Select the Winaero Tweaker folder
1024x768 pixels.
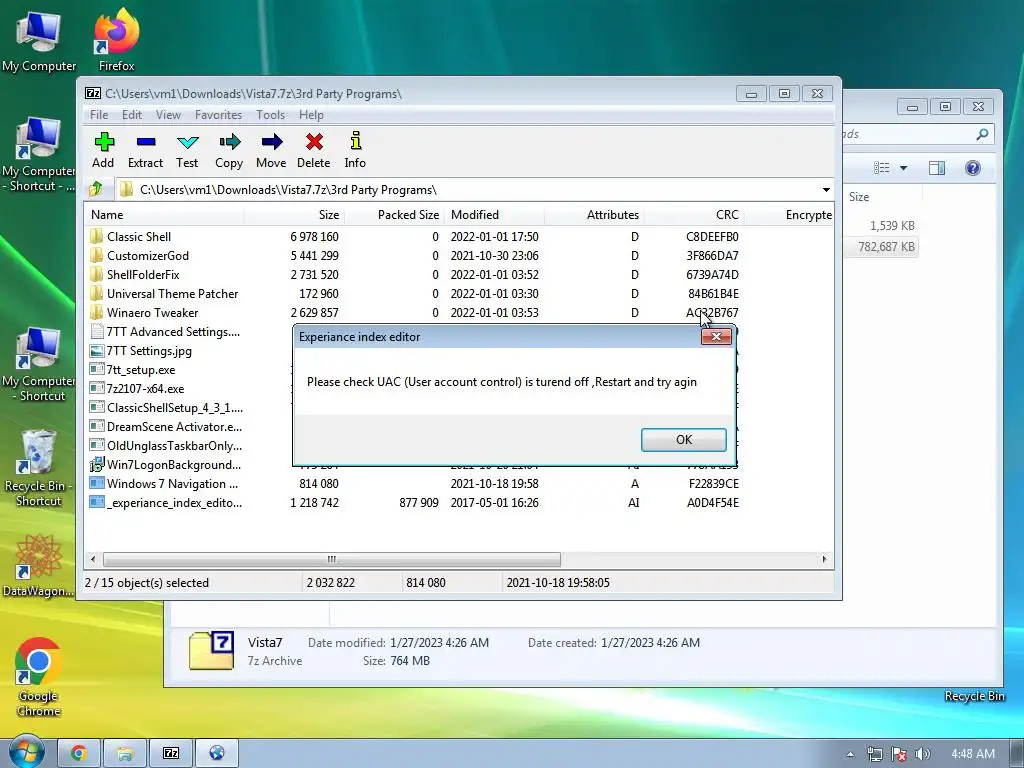click(152, 312)
